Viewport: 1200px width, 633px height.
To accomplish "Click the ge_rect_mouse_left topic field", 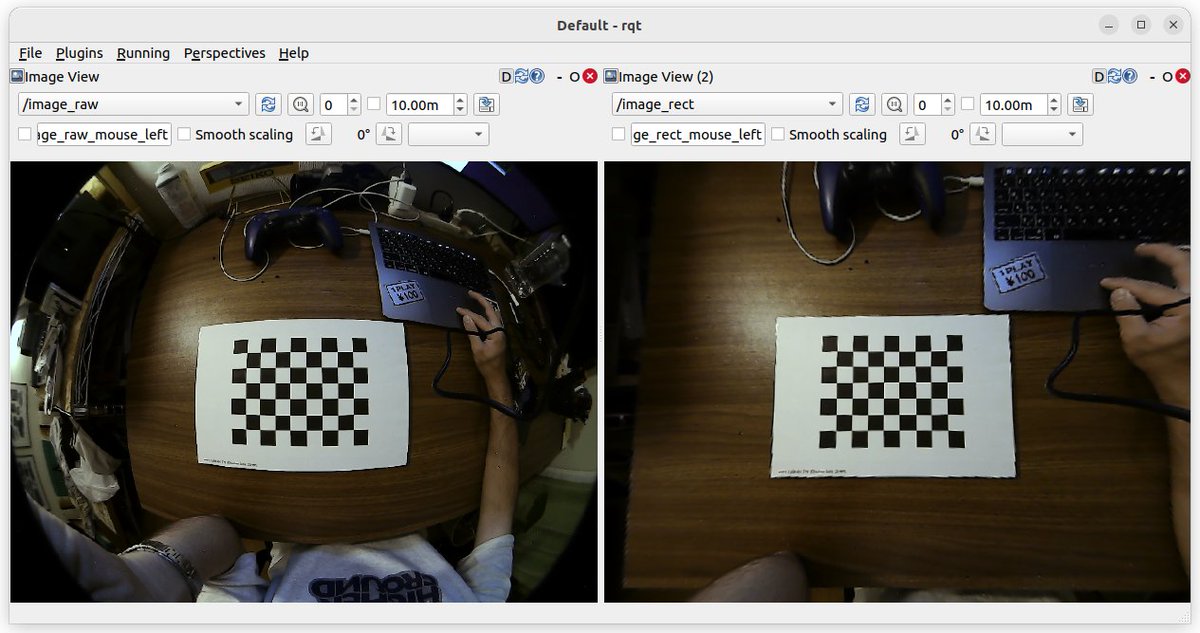I will pyautogui.click(x=698, y=134).
